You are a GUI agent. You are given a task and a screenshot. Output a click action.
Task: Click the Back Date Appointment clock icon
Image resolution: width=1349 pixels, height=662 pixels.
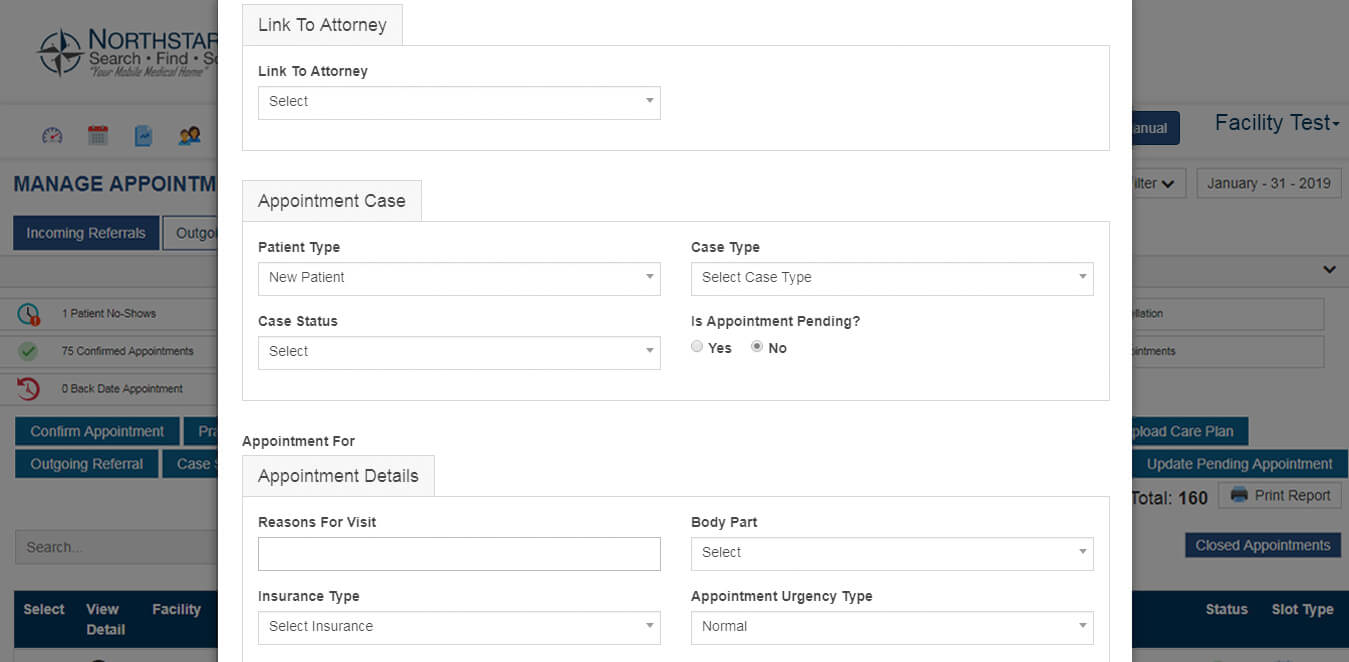[x=28, y=388]
